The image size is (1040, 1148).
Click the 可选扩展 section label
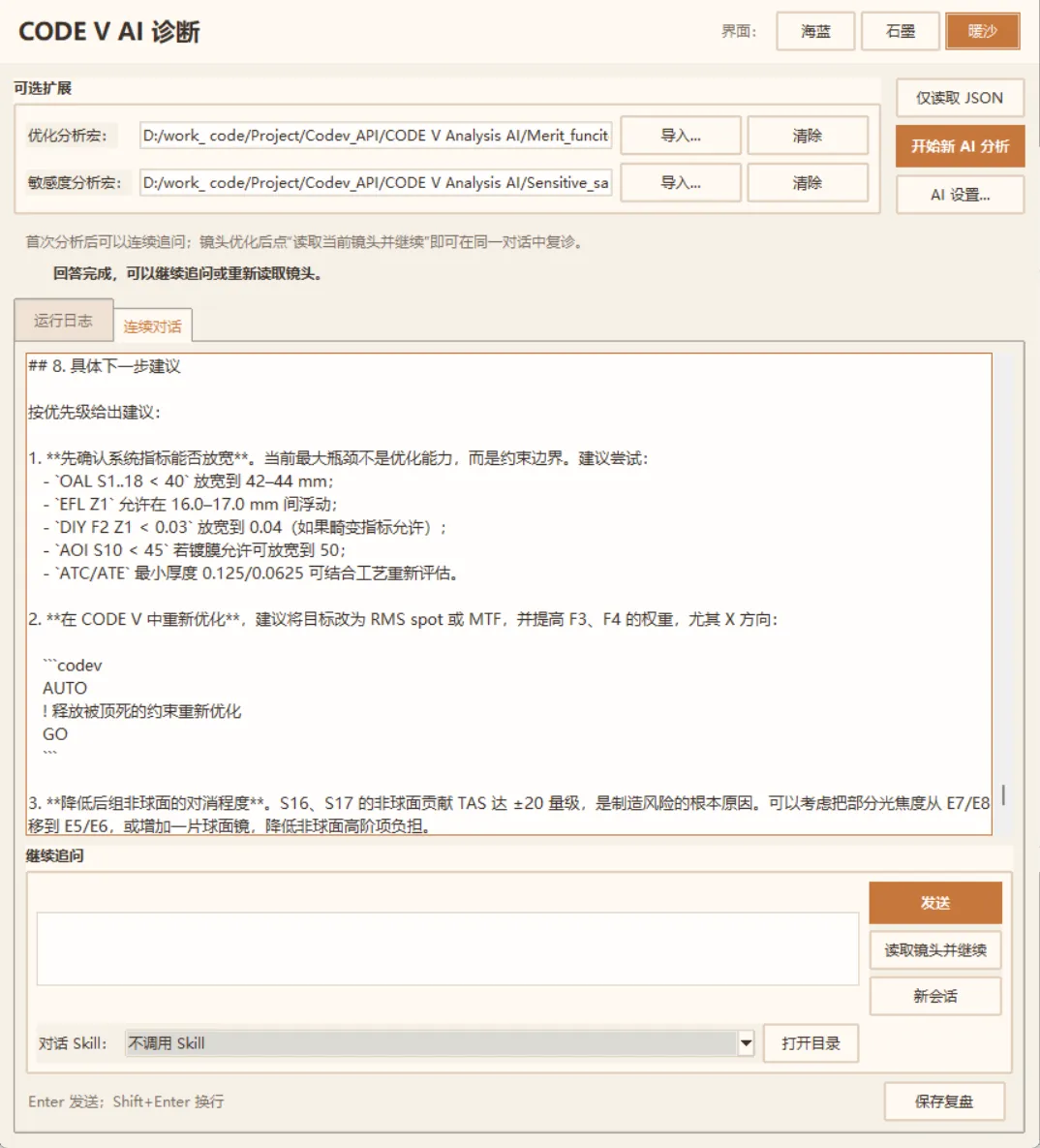pos(43,88)
